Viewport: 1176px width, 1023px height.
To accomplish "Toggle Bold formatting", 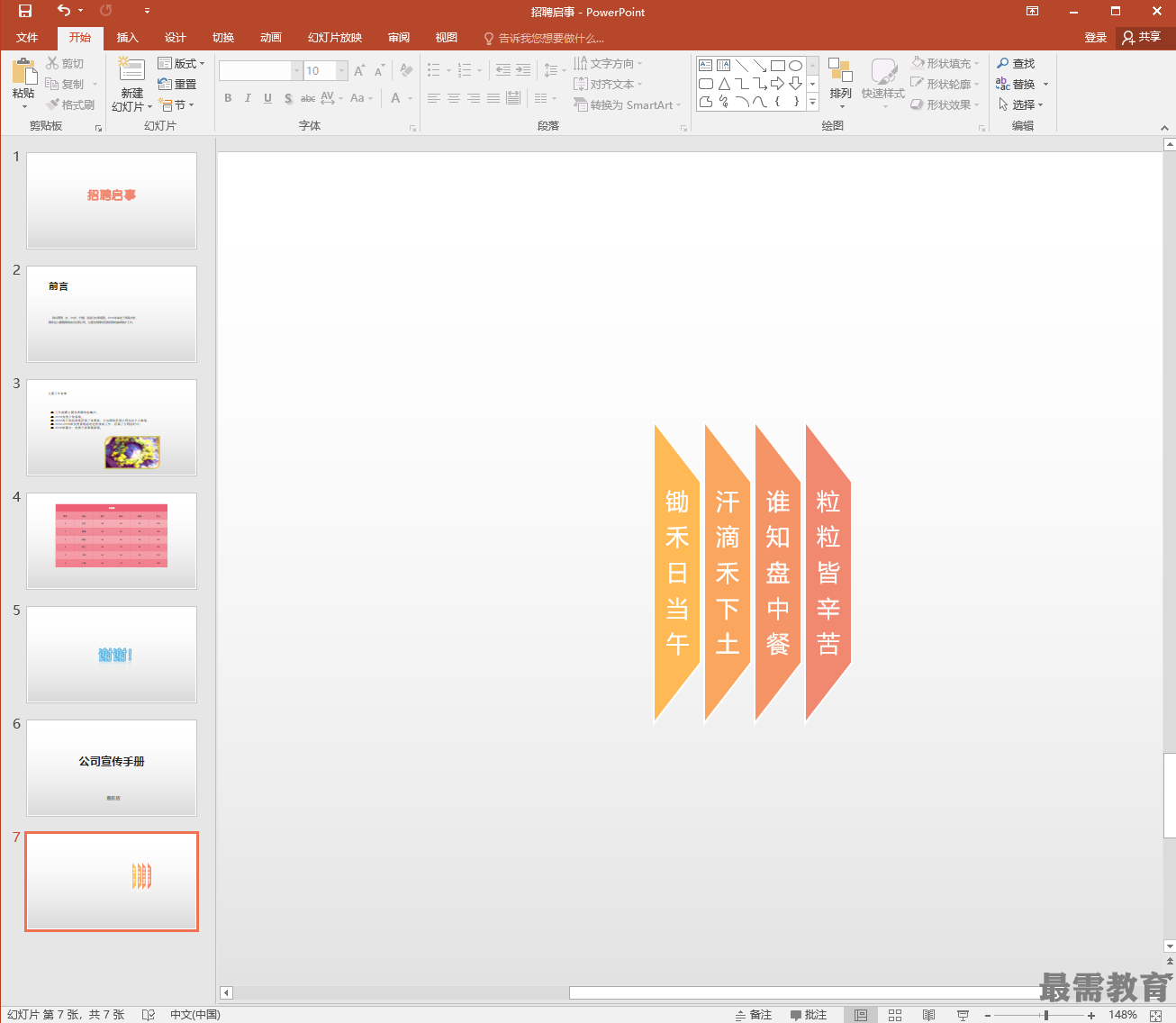I will (228, 98).
